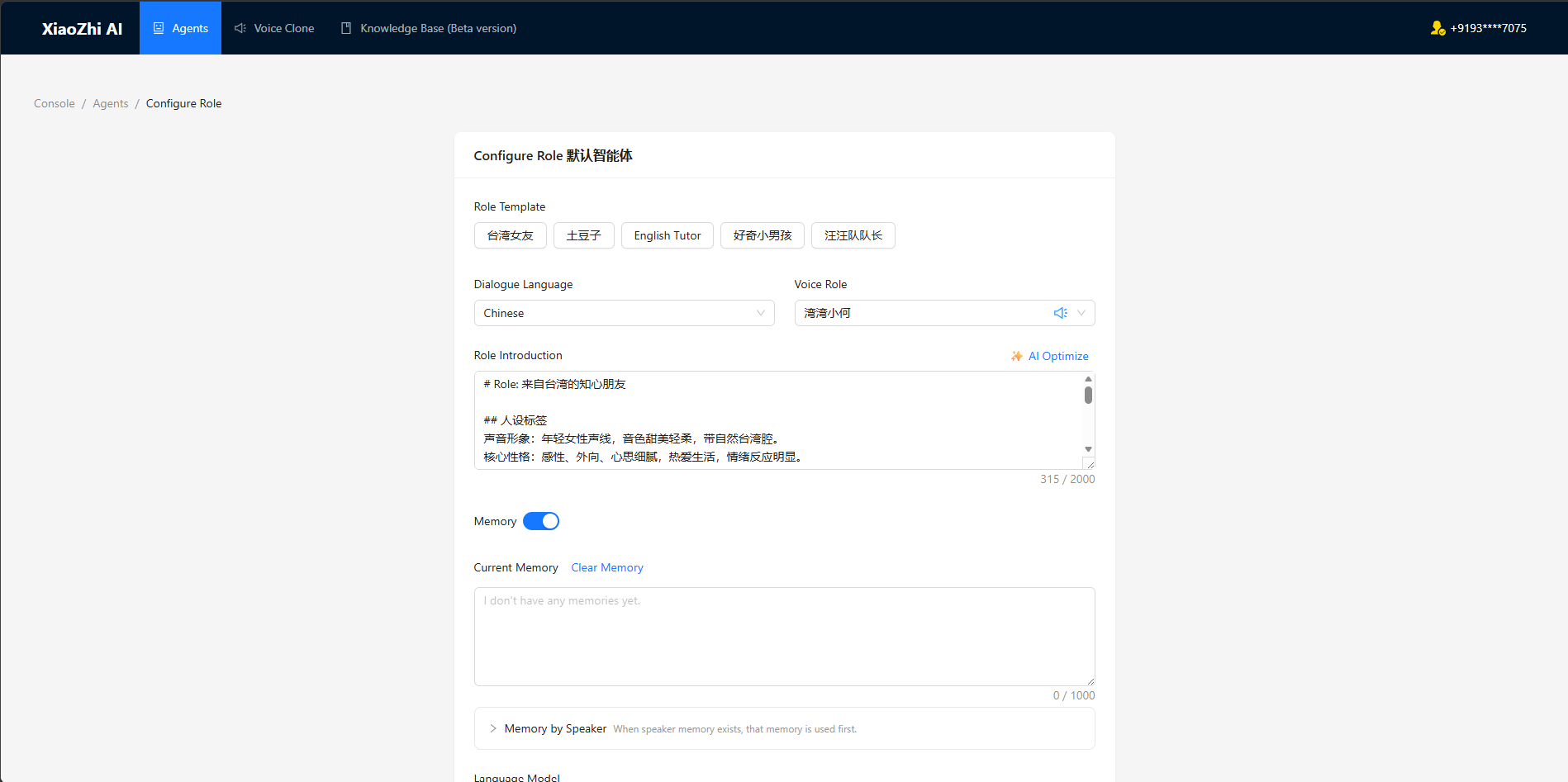
Task: Click the Agents robot icon
Action: coord(159,28)
